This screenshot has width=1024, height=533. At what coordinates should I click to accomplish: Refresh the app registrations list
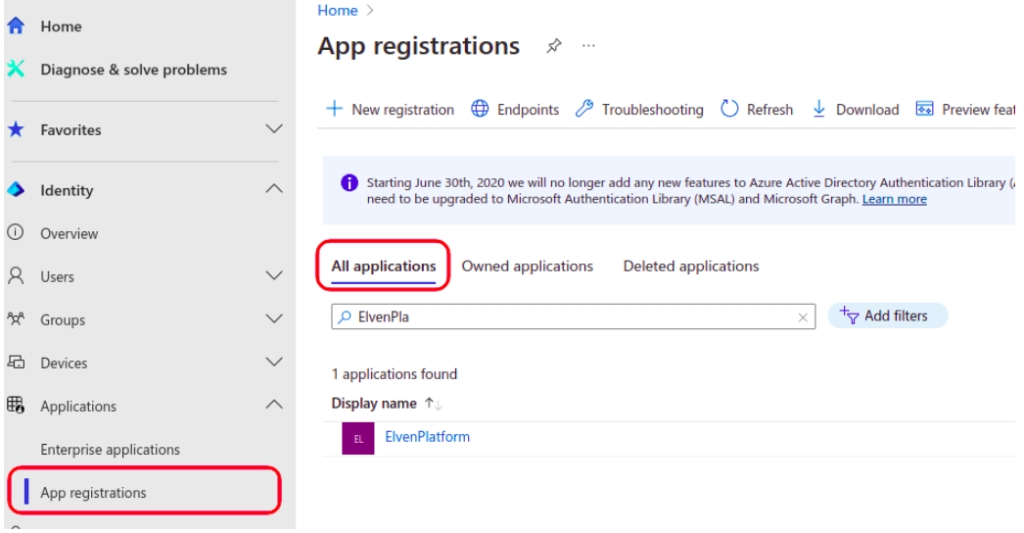point(757,110)
